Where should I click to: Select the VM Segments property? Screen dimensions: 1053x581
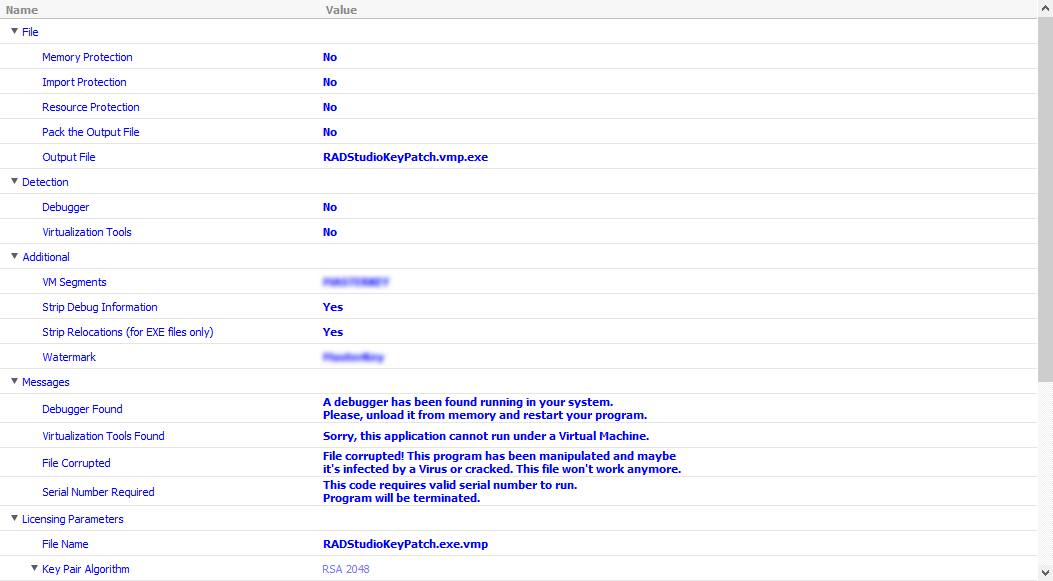[74, 282]
